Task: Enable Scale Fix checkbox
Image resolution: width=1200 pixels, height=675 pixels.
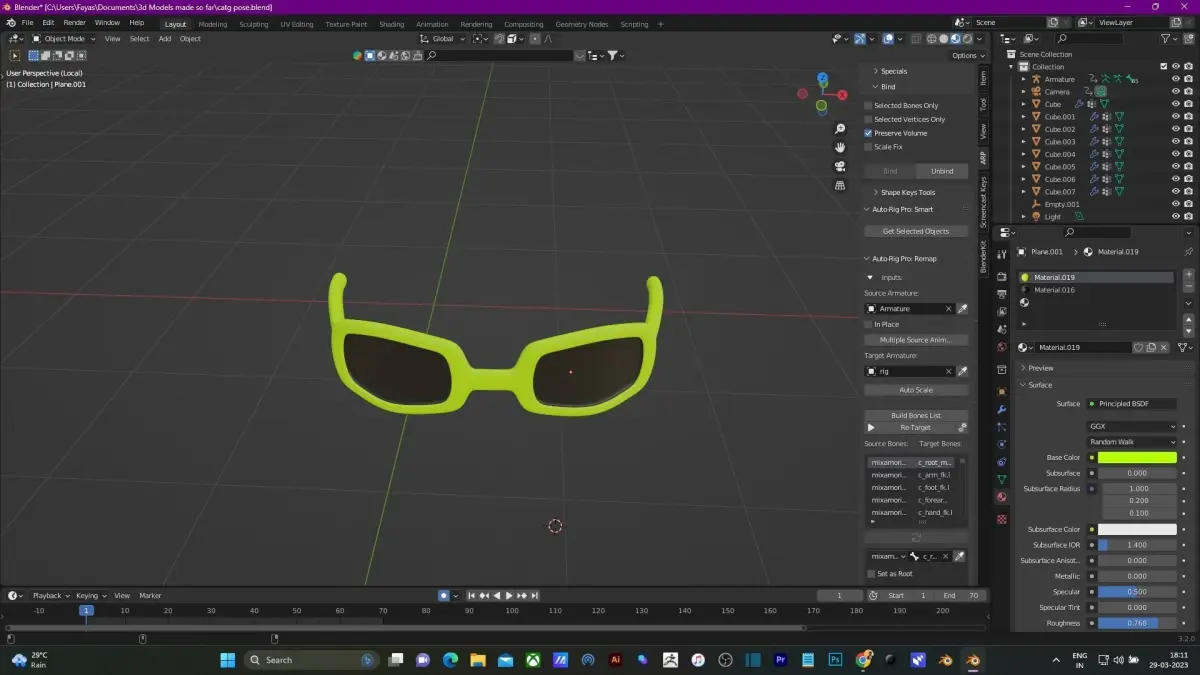Action: pos(869,147)
